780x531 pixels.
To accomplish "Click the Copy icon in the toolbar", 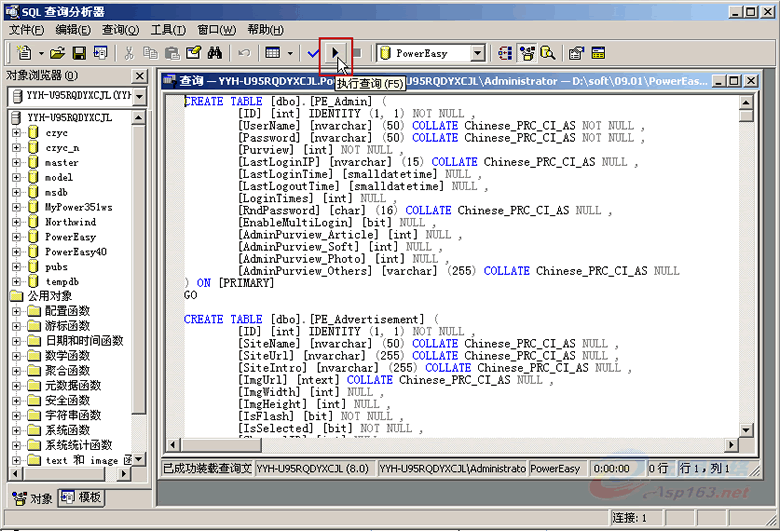I will [x=150, y=53].
